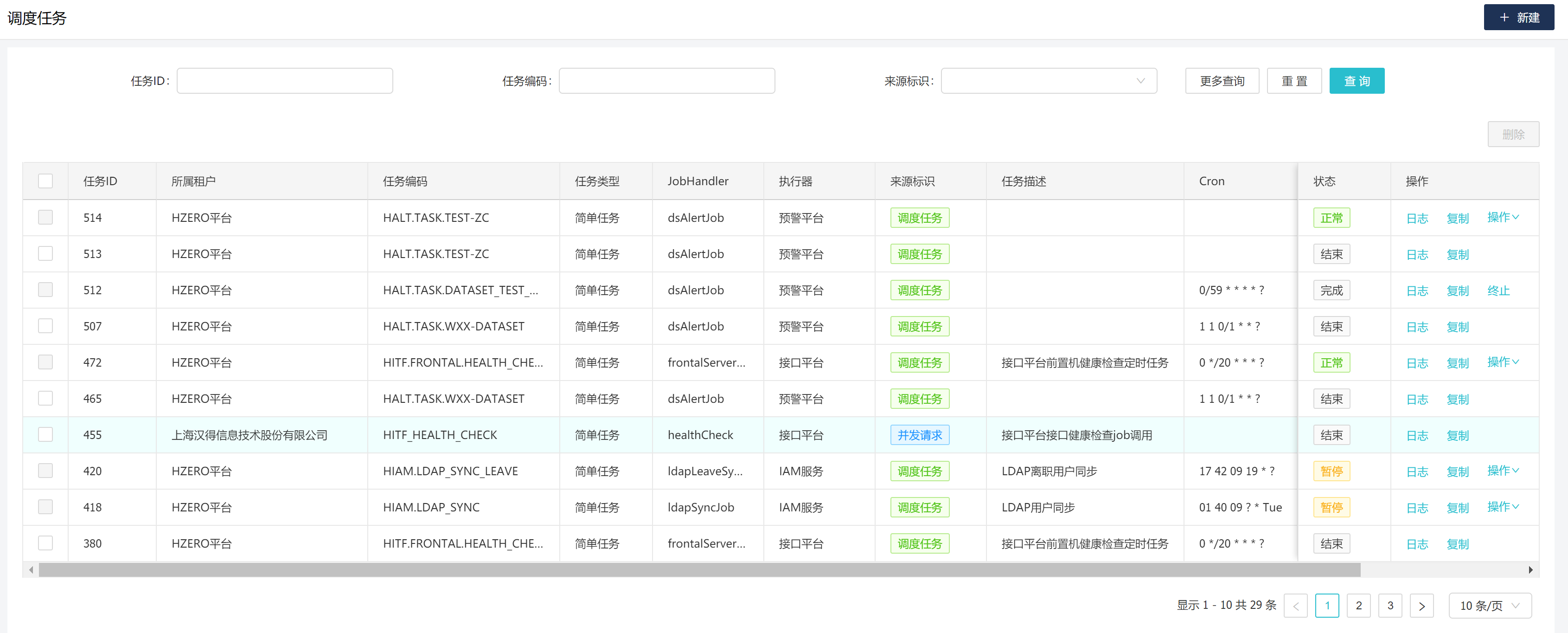This screenshot has height=633, width=1568.
Task: Focus the 任务编码 input field
Action: click(666, 81)
